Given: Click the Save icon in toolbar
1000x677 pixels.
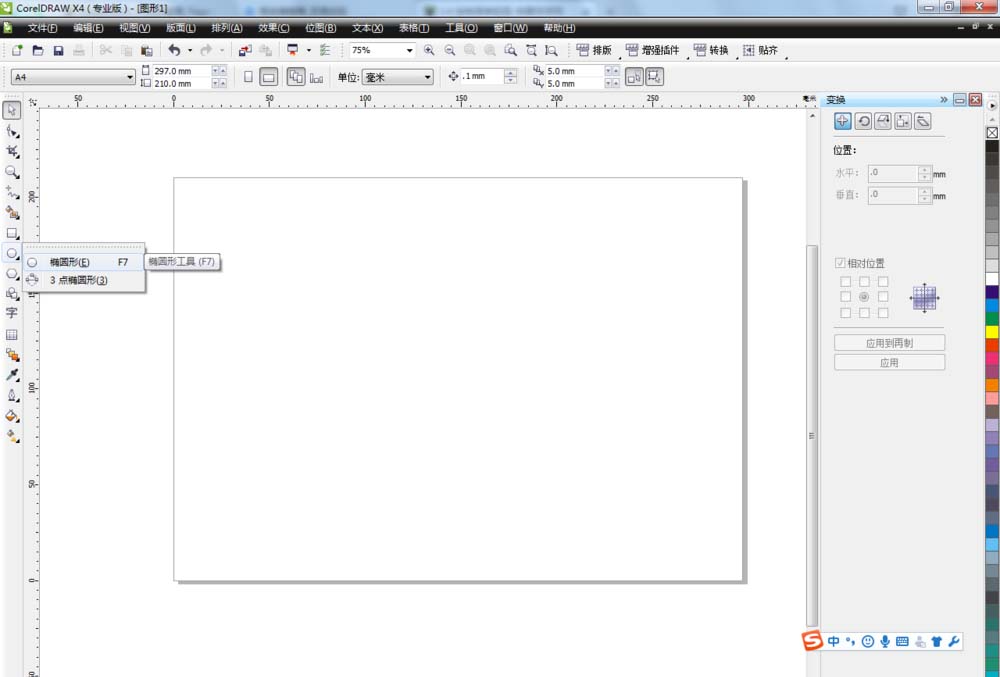Looking at the screenshot, I should [x=58, y=50].
